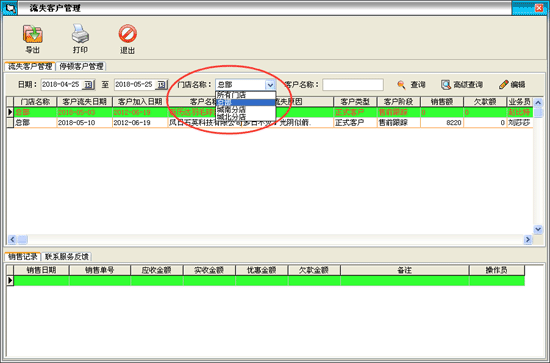Screen dimensions: 550x363
Task: Click the 导出 export icon
Action: (33, 34)
